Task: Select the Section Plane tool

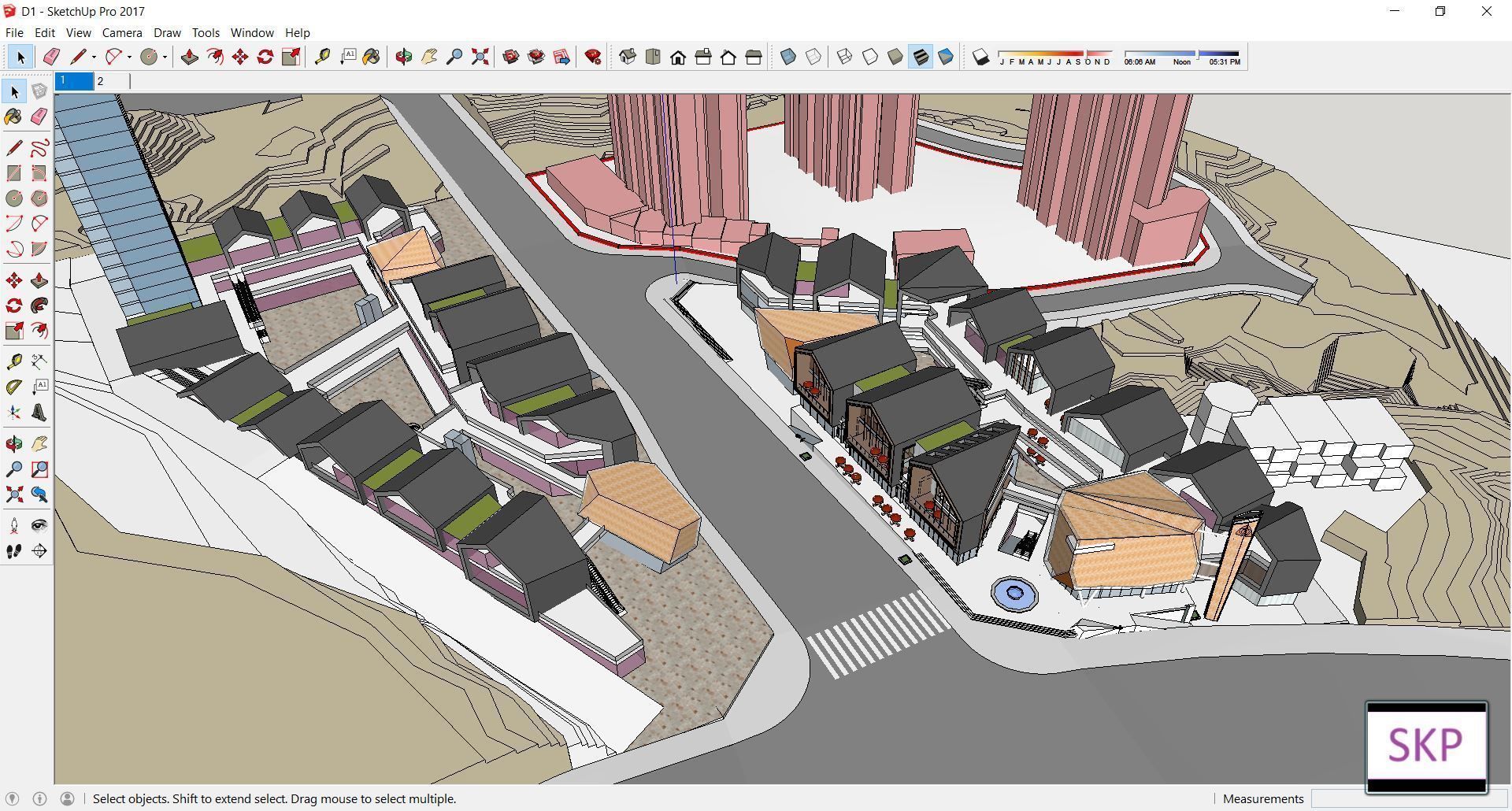Action: pyautogui.click(x=39, y=551)
